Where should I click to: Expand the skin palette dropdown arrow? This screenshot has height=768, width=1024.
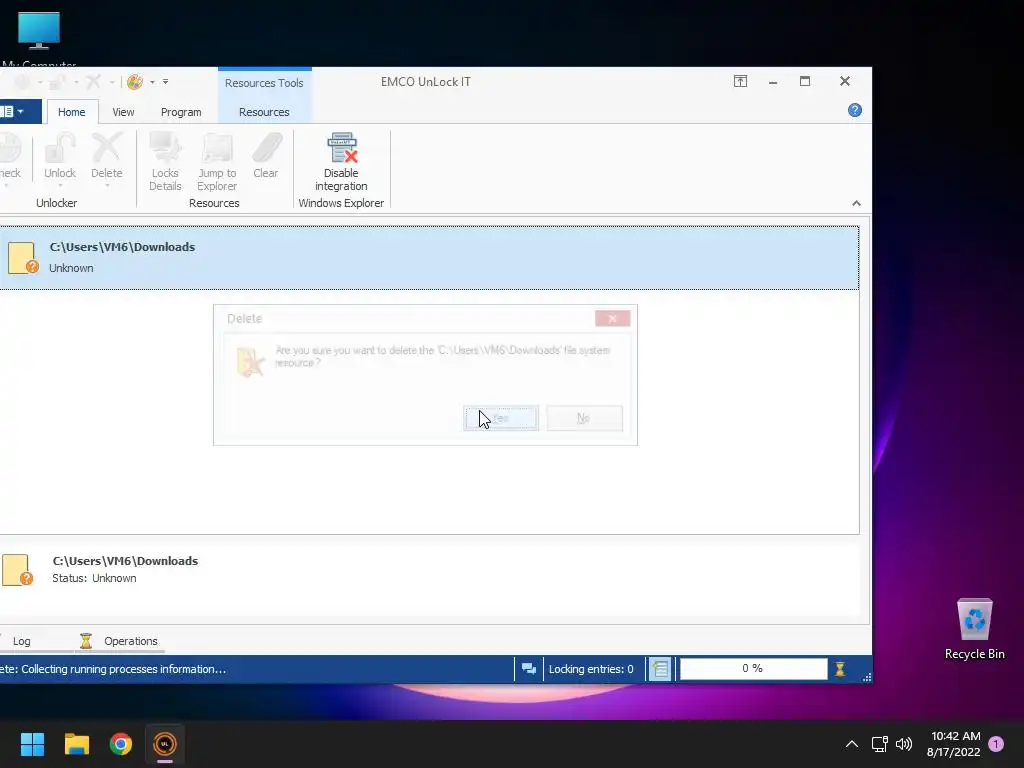coord(152,82)
